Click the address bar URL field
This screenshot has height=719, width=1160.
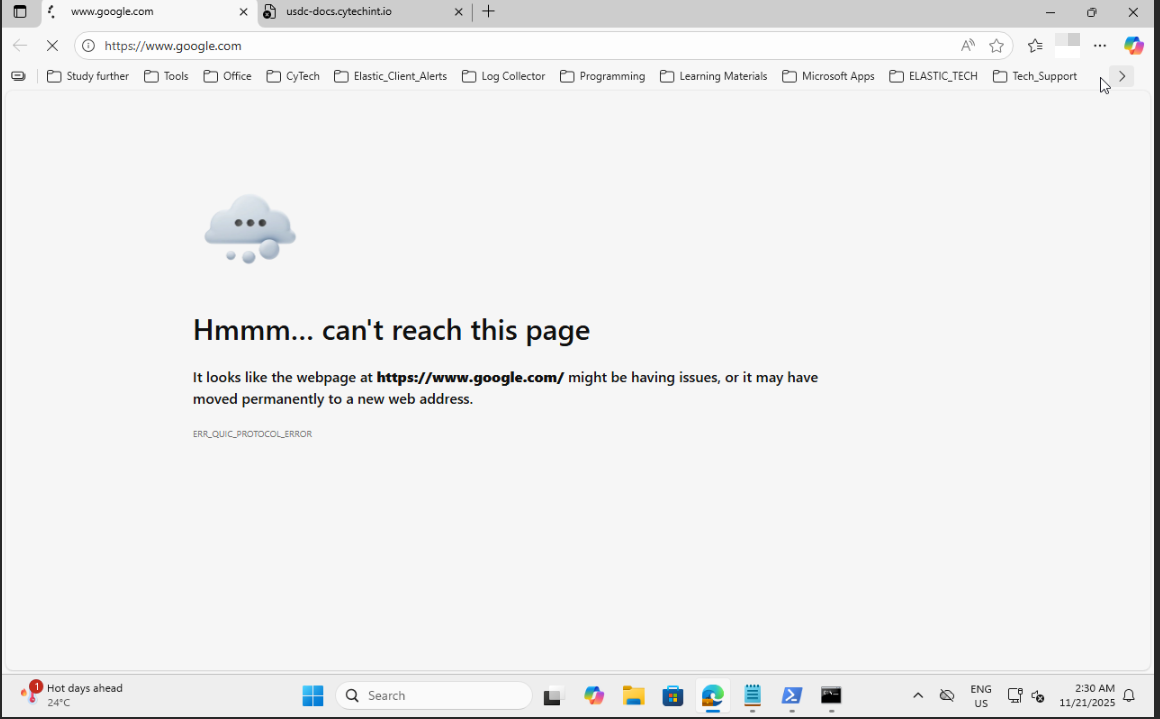click(520, 46)
